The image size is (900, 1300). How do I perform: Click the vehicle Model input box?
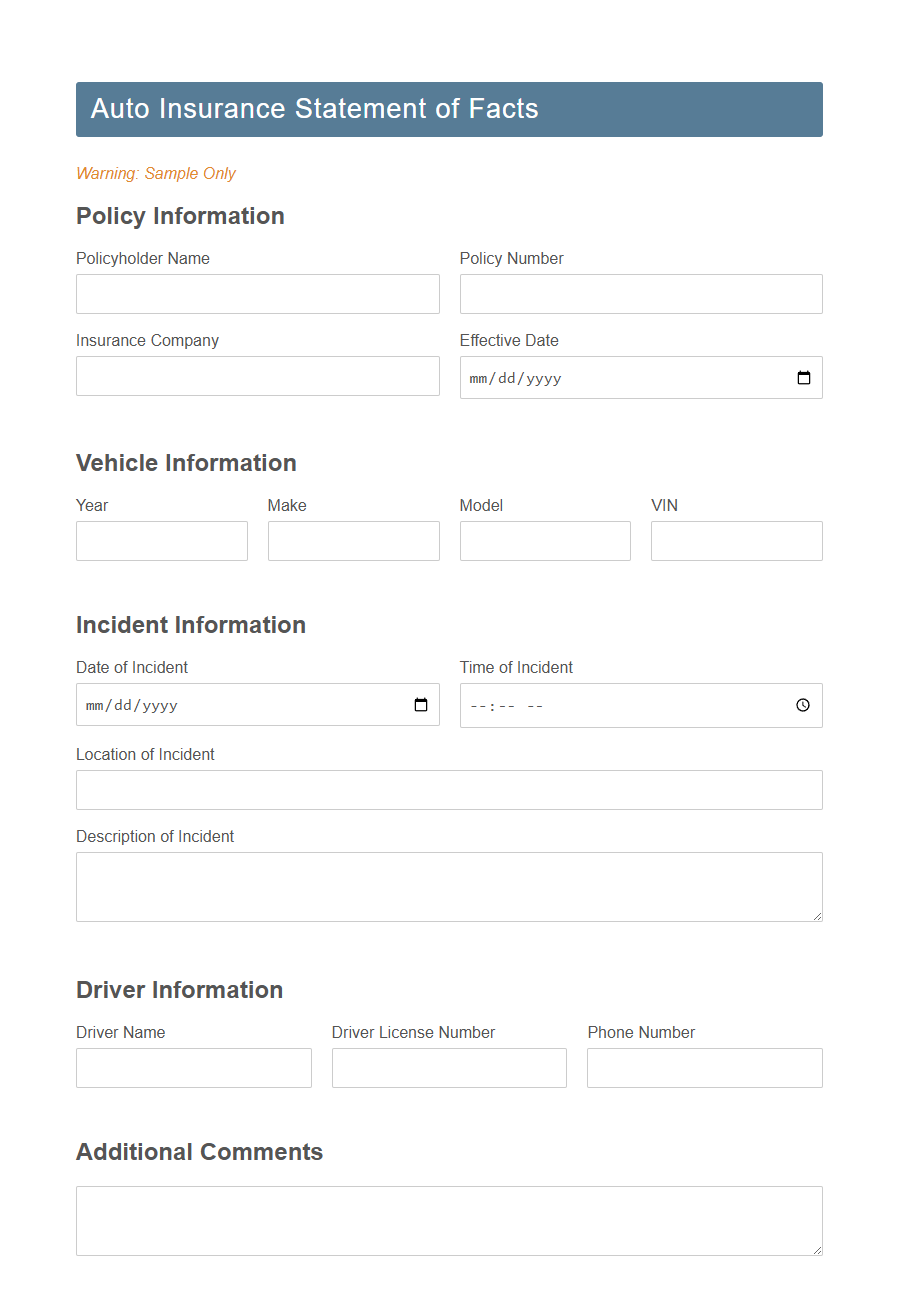point(544,540)
